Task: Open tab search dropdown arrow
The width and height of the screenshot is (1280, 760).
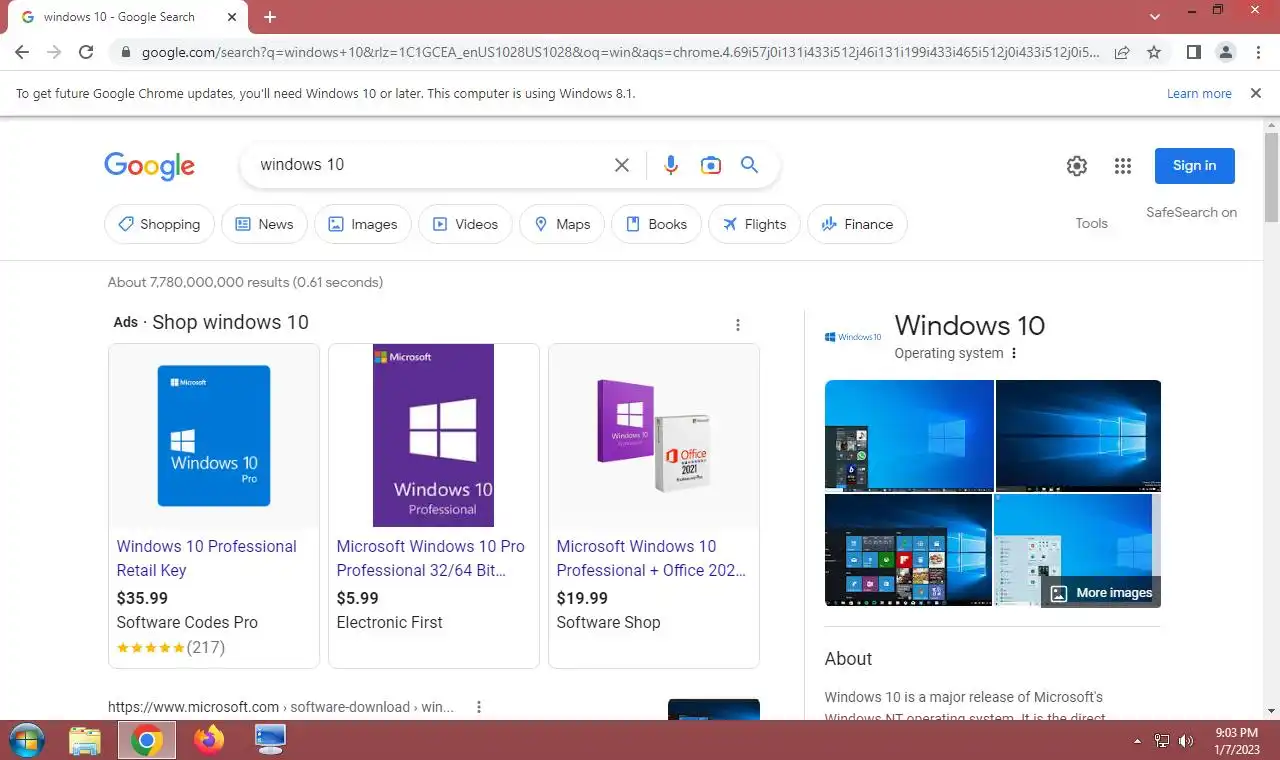Action: tap(1154, 17)
